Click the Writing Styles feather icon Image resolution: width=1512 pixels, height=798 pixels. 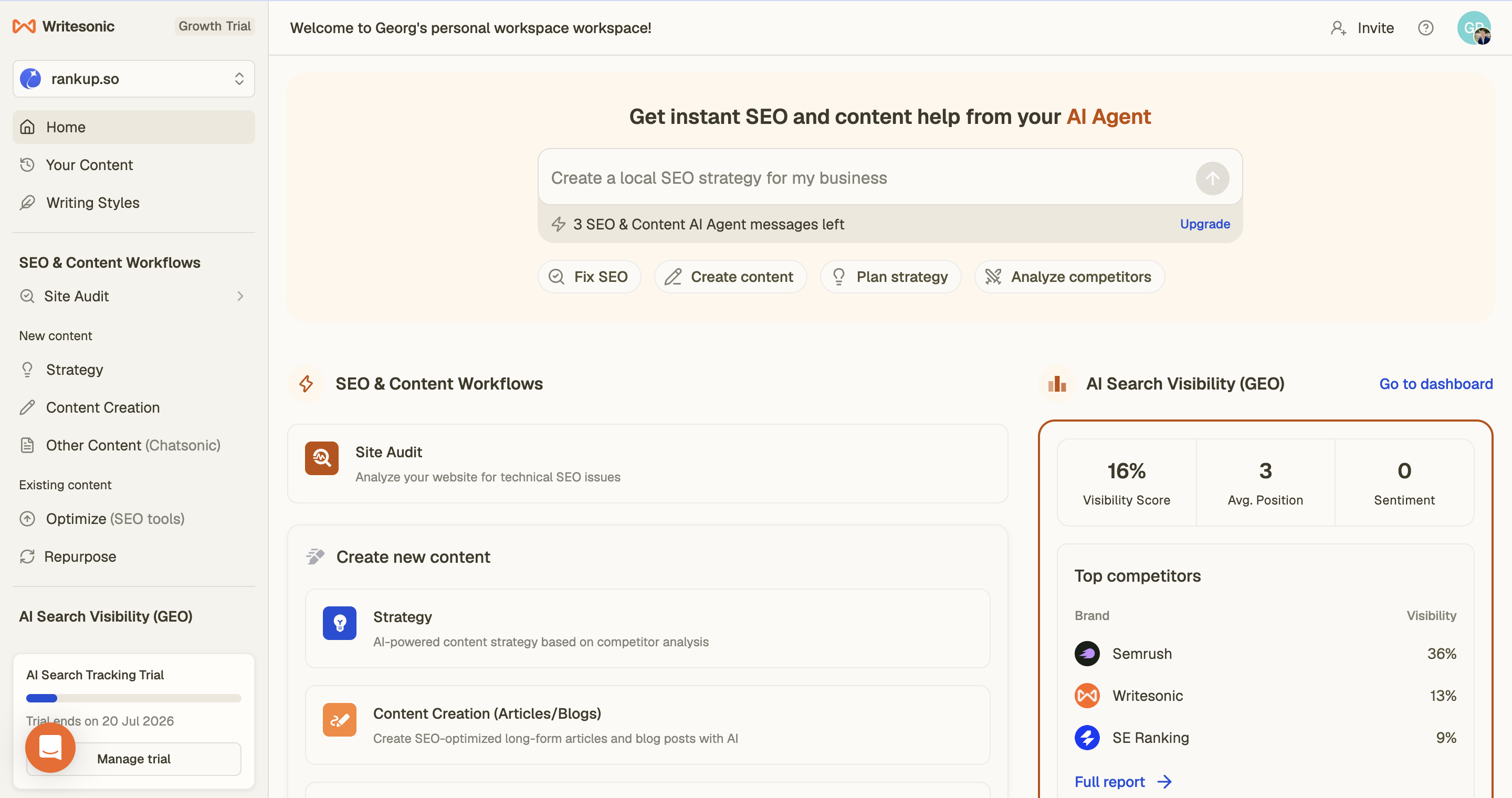27,203
